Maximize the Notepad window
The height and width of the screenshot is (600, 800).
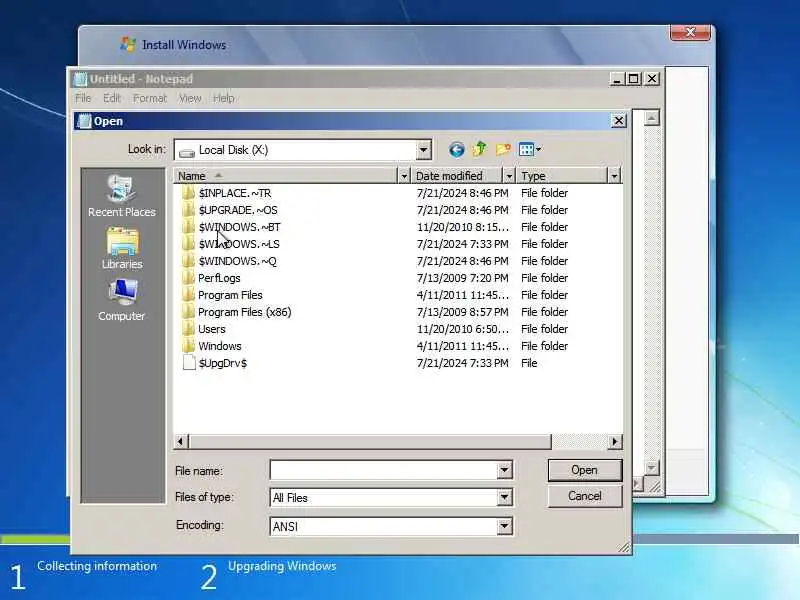634,79
